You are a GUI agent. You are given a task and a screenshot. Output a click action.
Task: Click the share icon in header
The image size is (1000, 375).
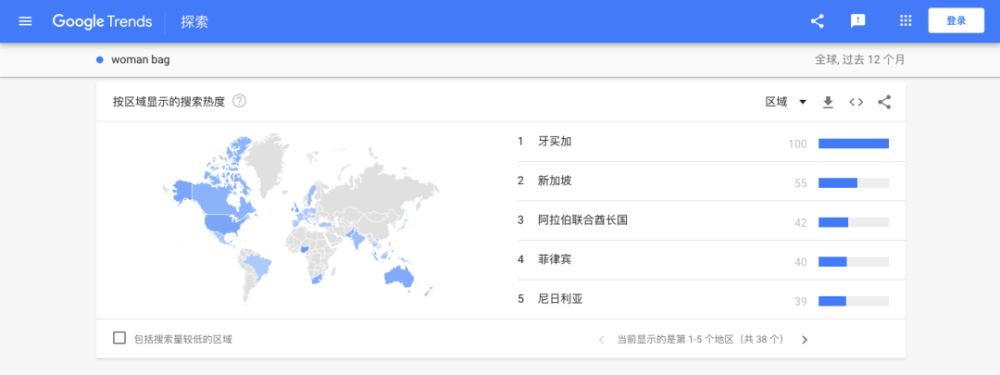[817, 21]
